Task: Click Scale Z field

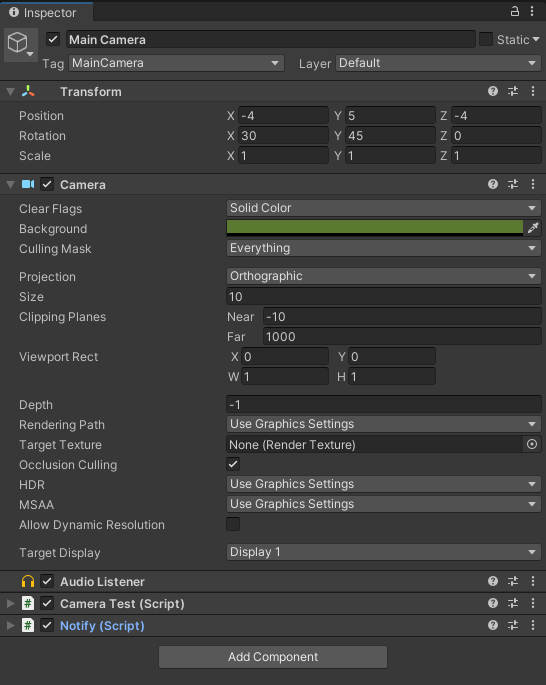Action: click(496, 156)
